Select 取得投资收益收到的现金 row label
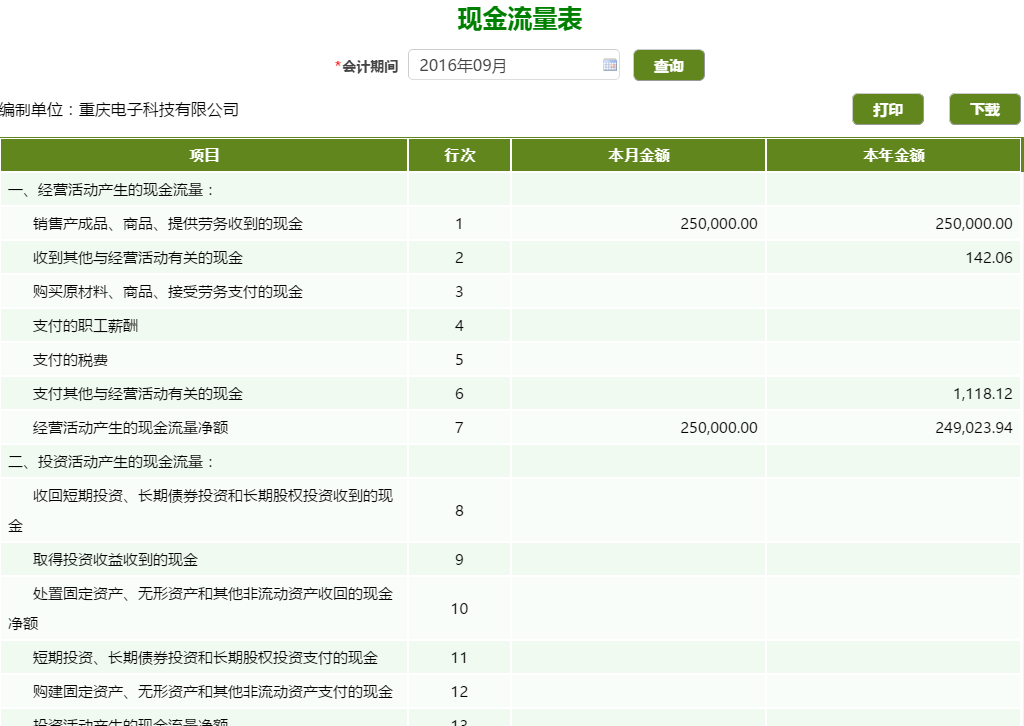Image resolution: width=1024 pixels, height=726 pixels. tap(116, 560)
